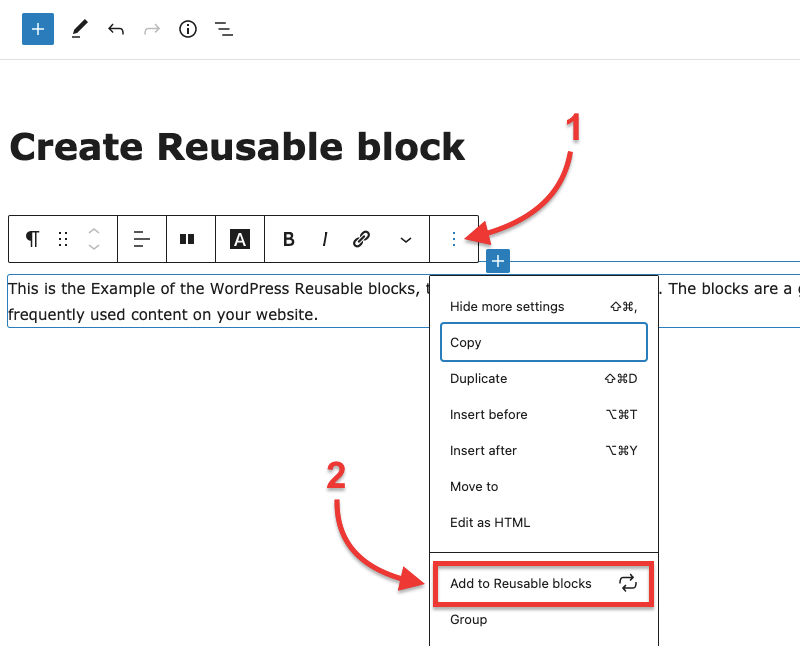Toggle italic formatting
Viewport: 800px width, 646px height.
pos(325,239)
